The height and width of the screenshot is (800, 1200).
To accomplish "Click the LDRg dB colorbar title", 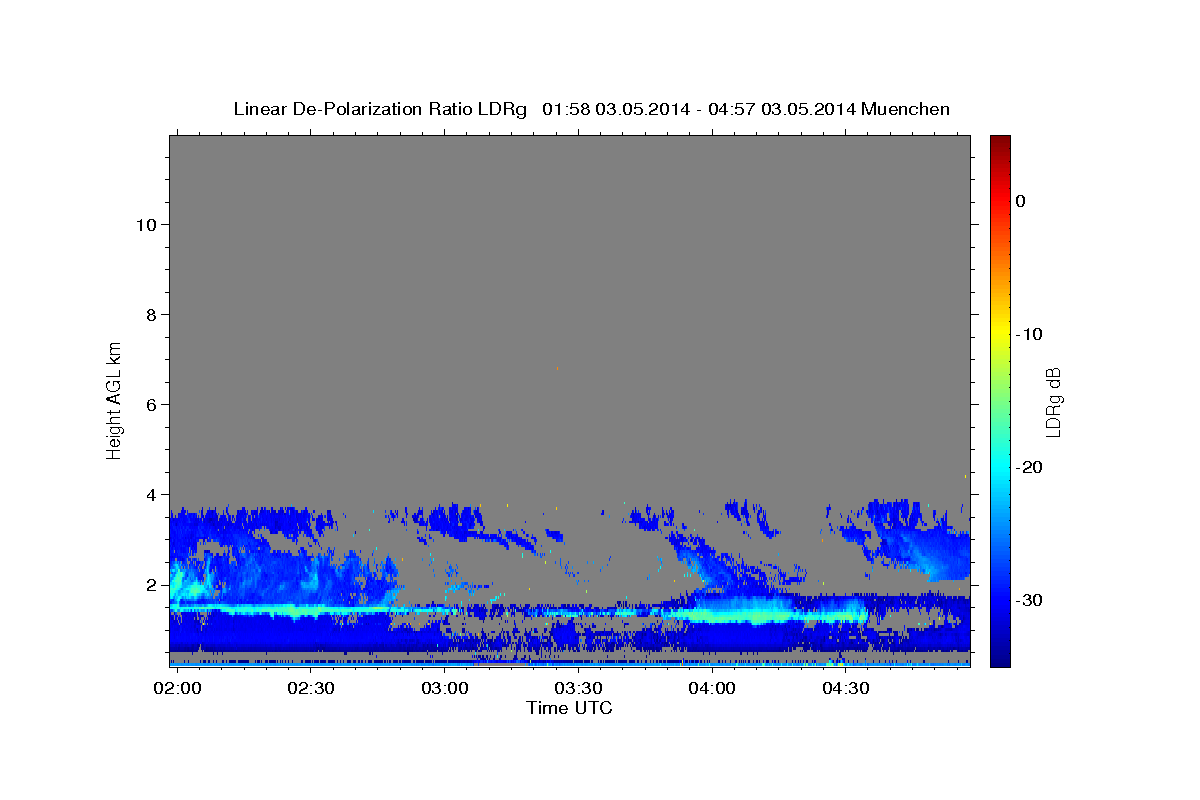I will 1053,401.
